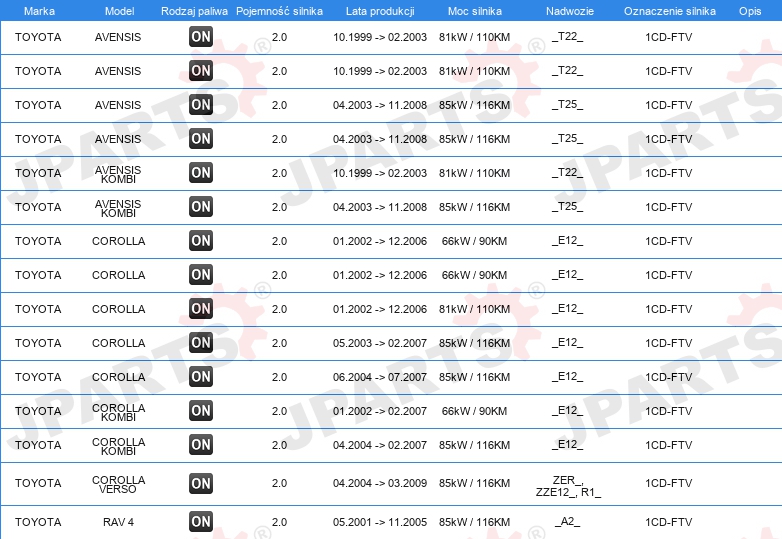Select 85kW / 116KM in RAV 4 row
This screenshot has width=782, height=539.
pos(474,522)
